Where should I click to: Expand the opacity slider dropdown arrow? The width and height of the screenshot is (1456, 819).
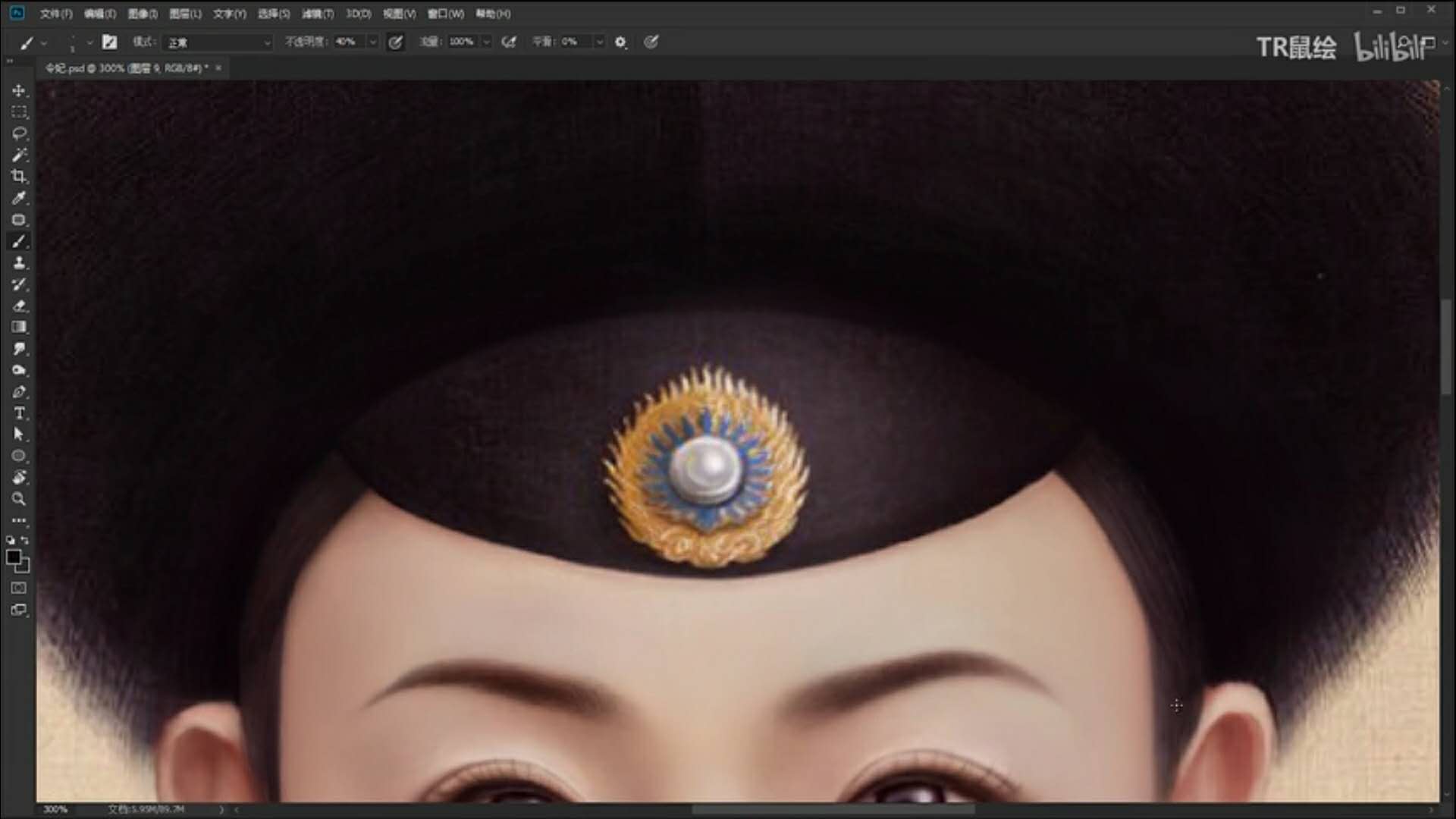coord(372,42)
